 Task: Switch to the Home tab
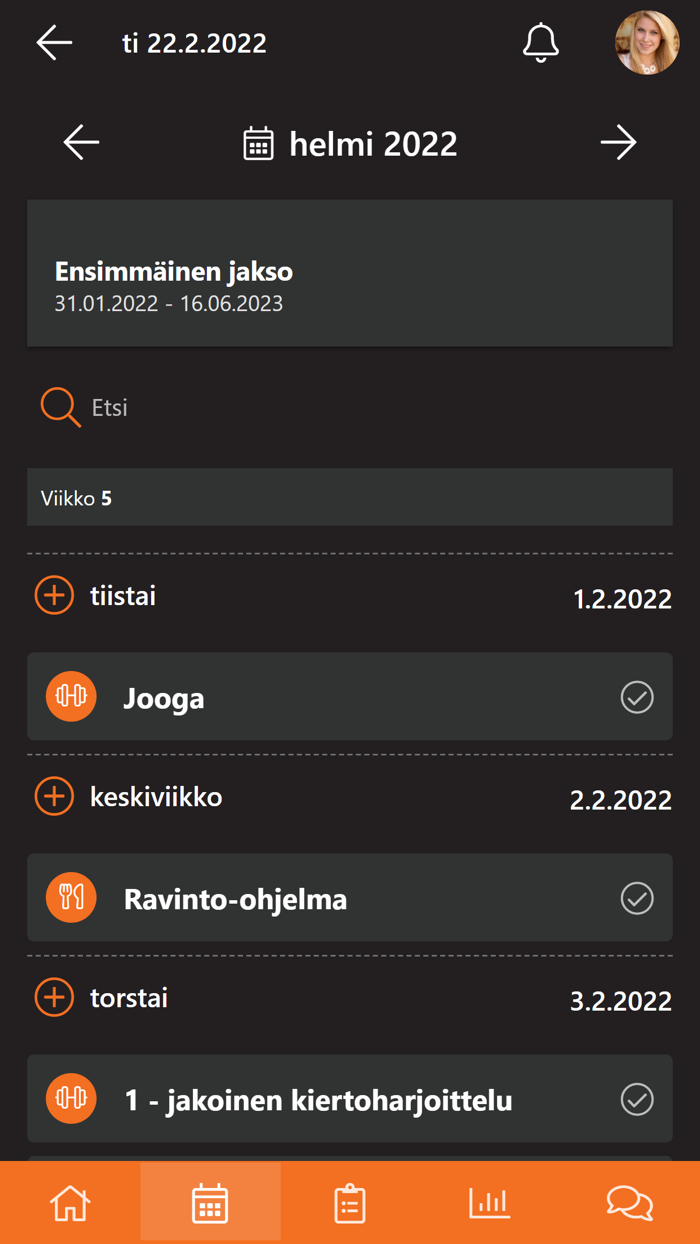70,1203
